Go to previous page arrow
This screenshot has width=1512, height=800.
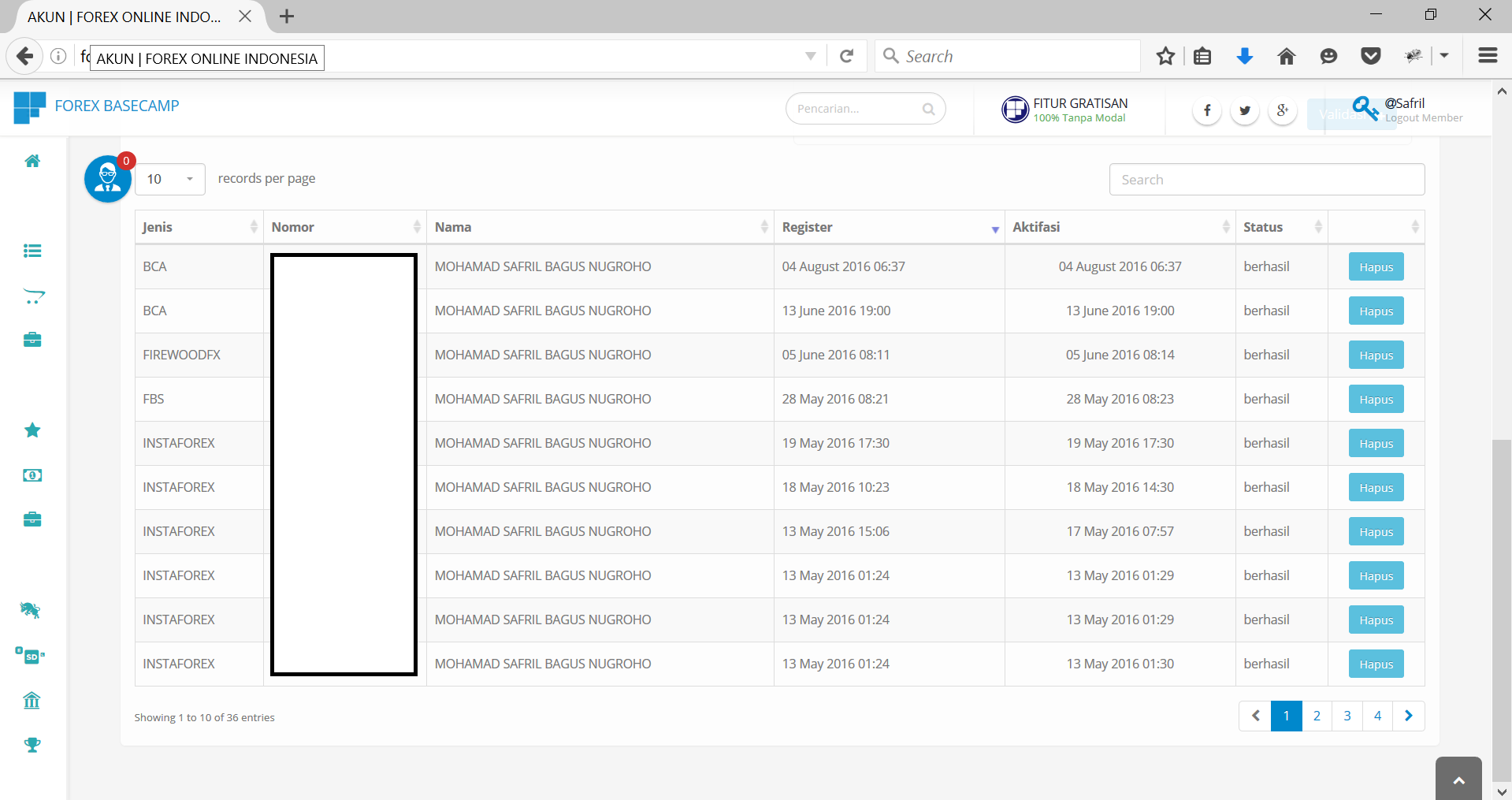click(x=1255, y=716)
